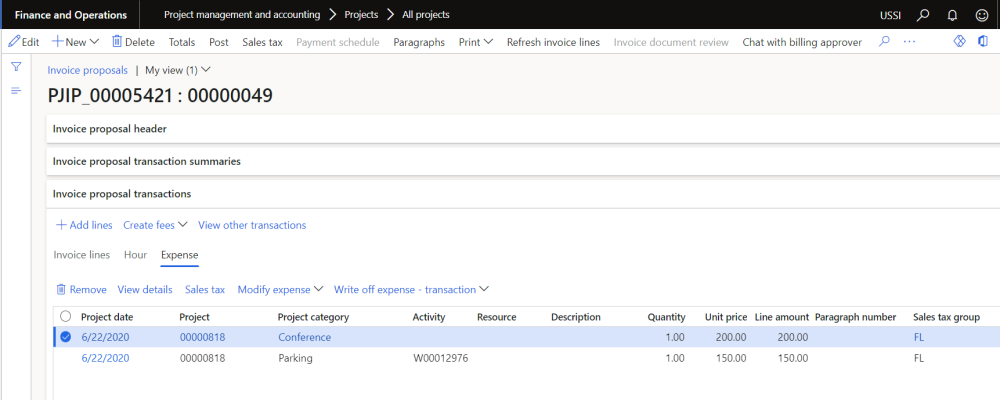
Task: Switch to the Hour tab
Action: pos(135,255)
